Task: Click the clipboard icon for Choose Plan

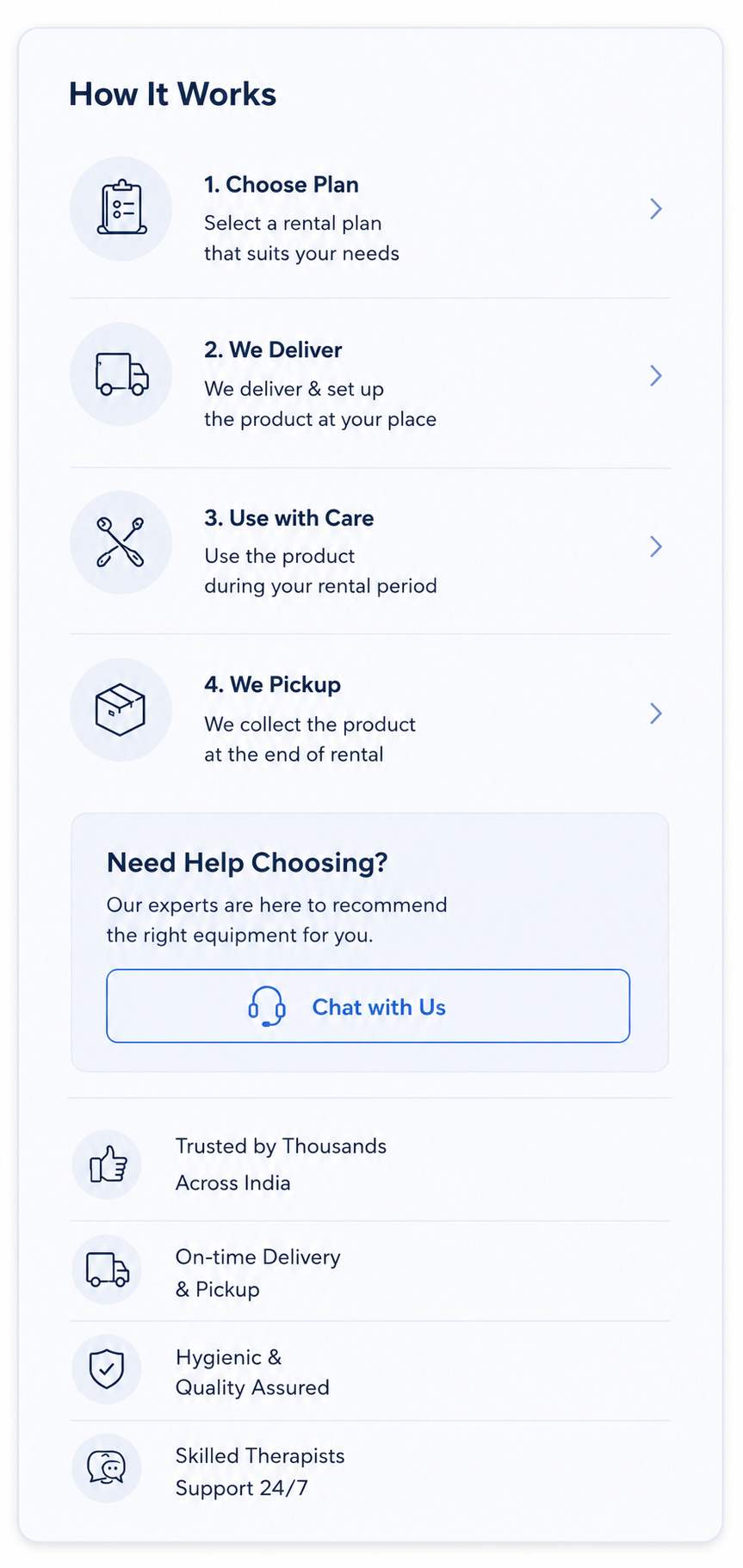Action: (x=121, y=207)
